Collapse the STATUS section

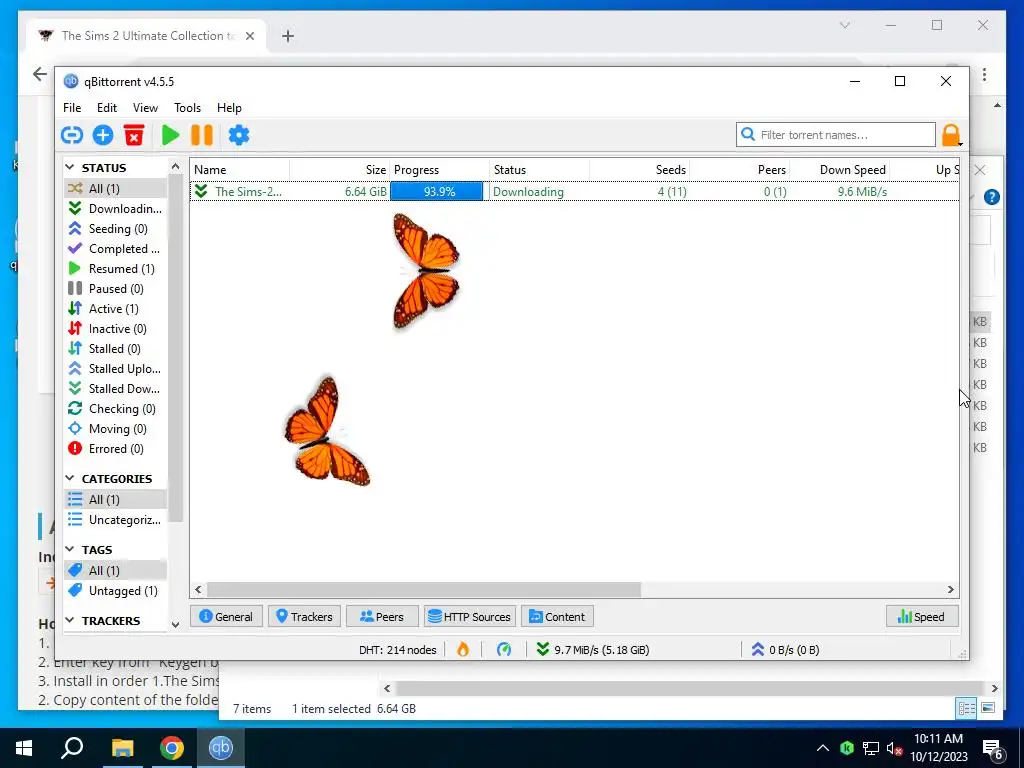coord(70,168)
